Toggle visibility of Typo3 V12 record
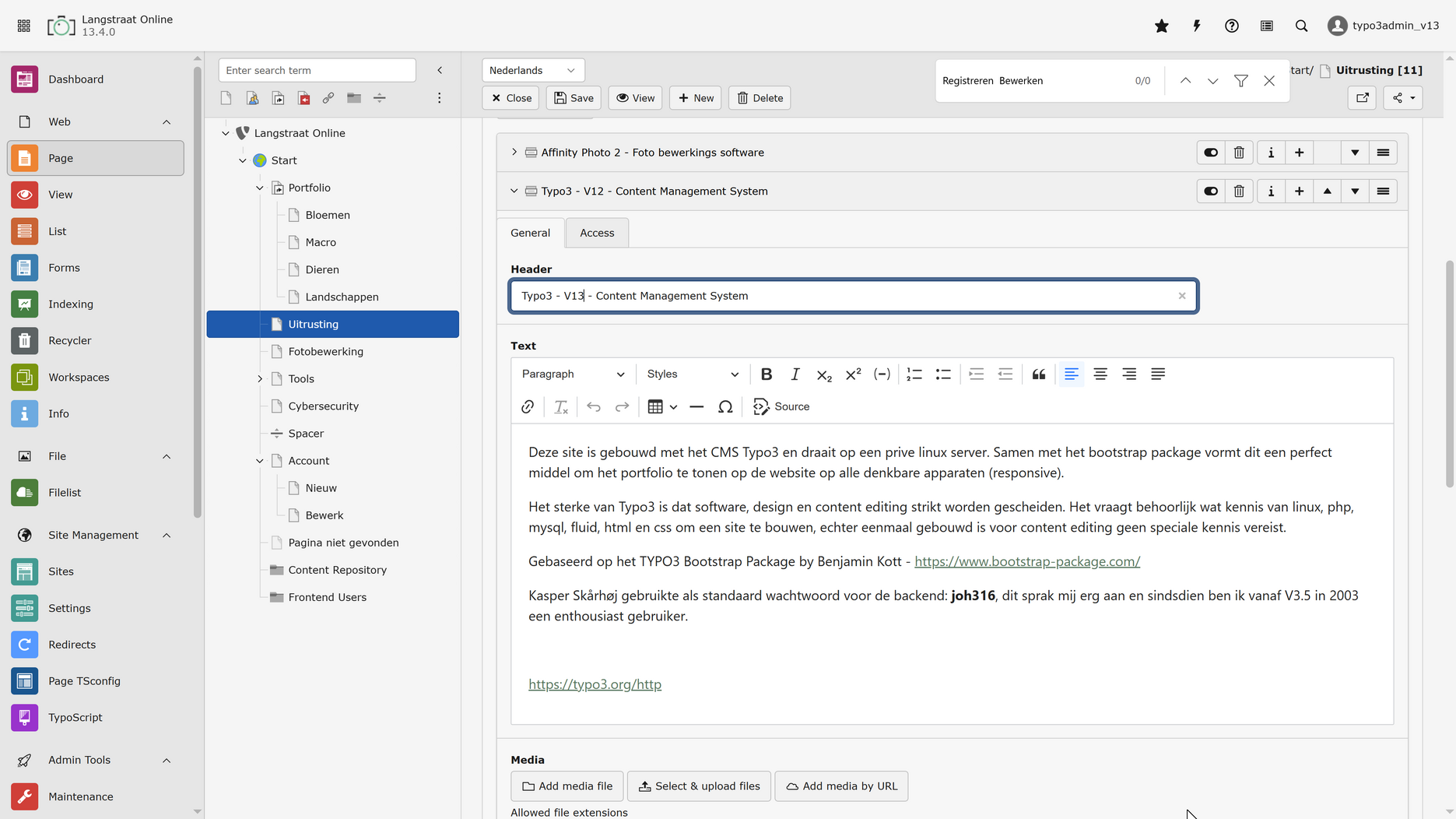The height and width of the screenshot is (819, 1456). click(x=1211, y=192)
